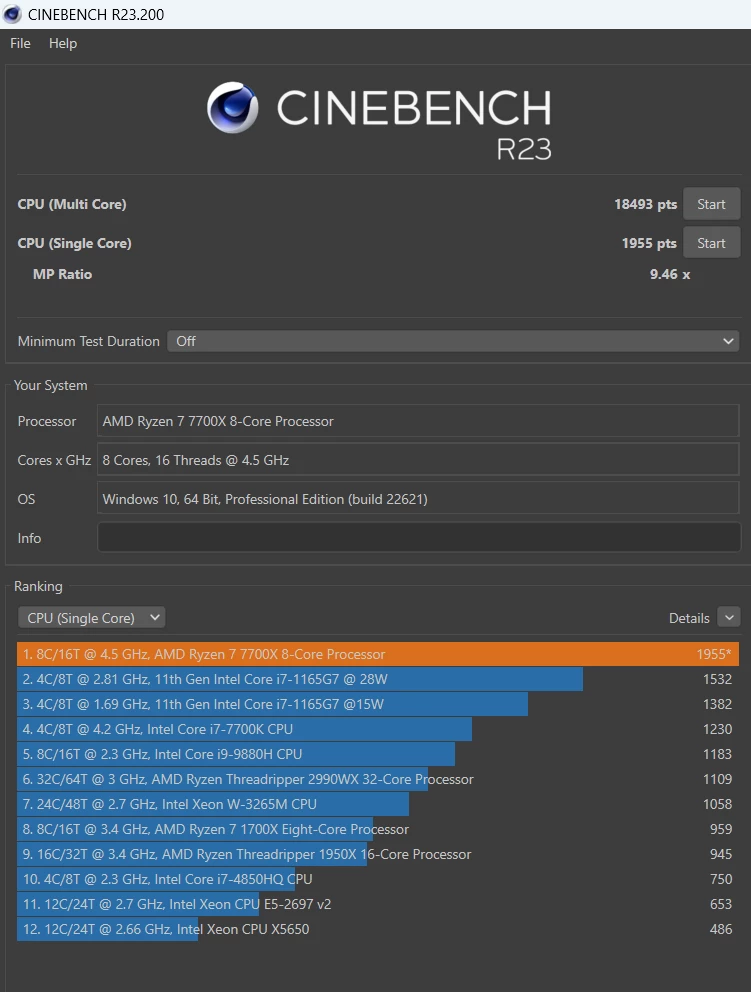Click the Processor field showing Ryzen 7 7700X
Screen dimensions: 751x992
click(x=418, y=421)
